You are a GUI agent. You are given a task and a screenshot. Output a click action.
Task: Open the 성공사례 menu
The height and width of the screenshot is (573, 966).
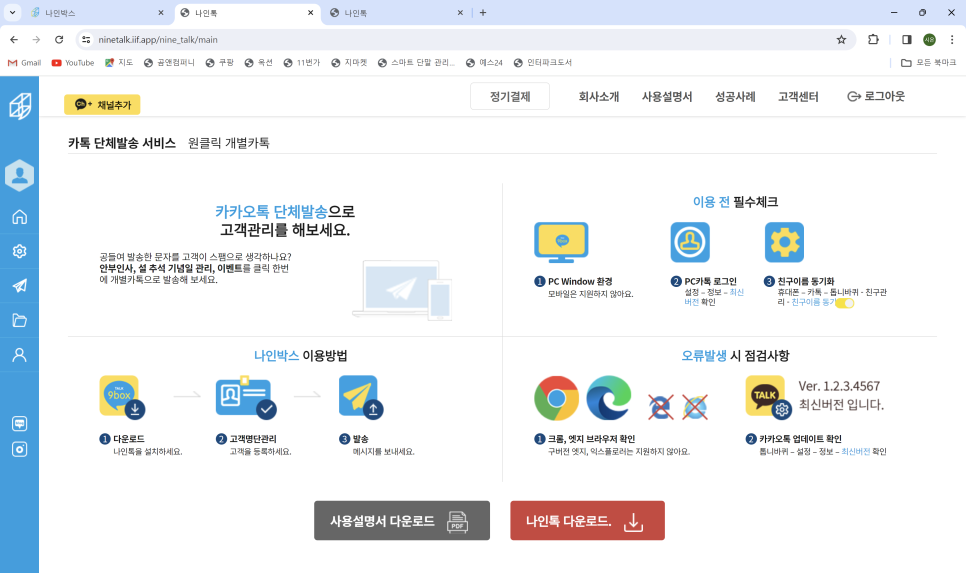coord(735,97)
